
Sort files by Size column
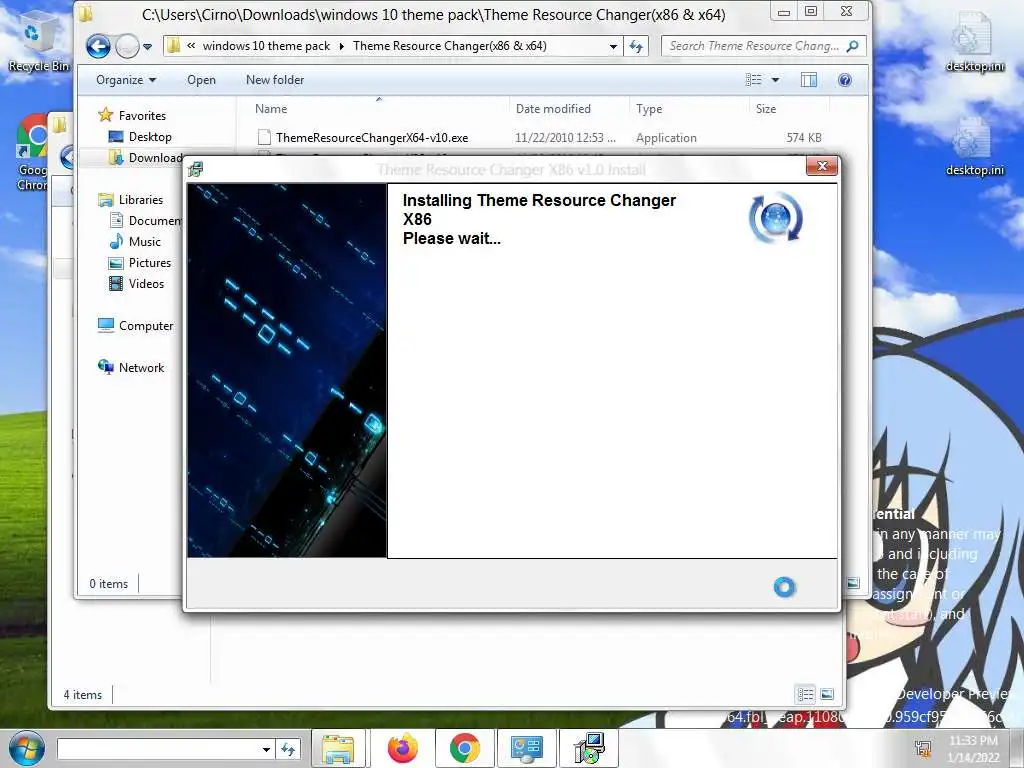(765, 109)
